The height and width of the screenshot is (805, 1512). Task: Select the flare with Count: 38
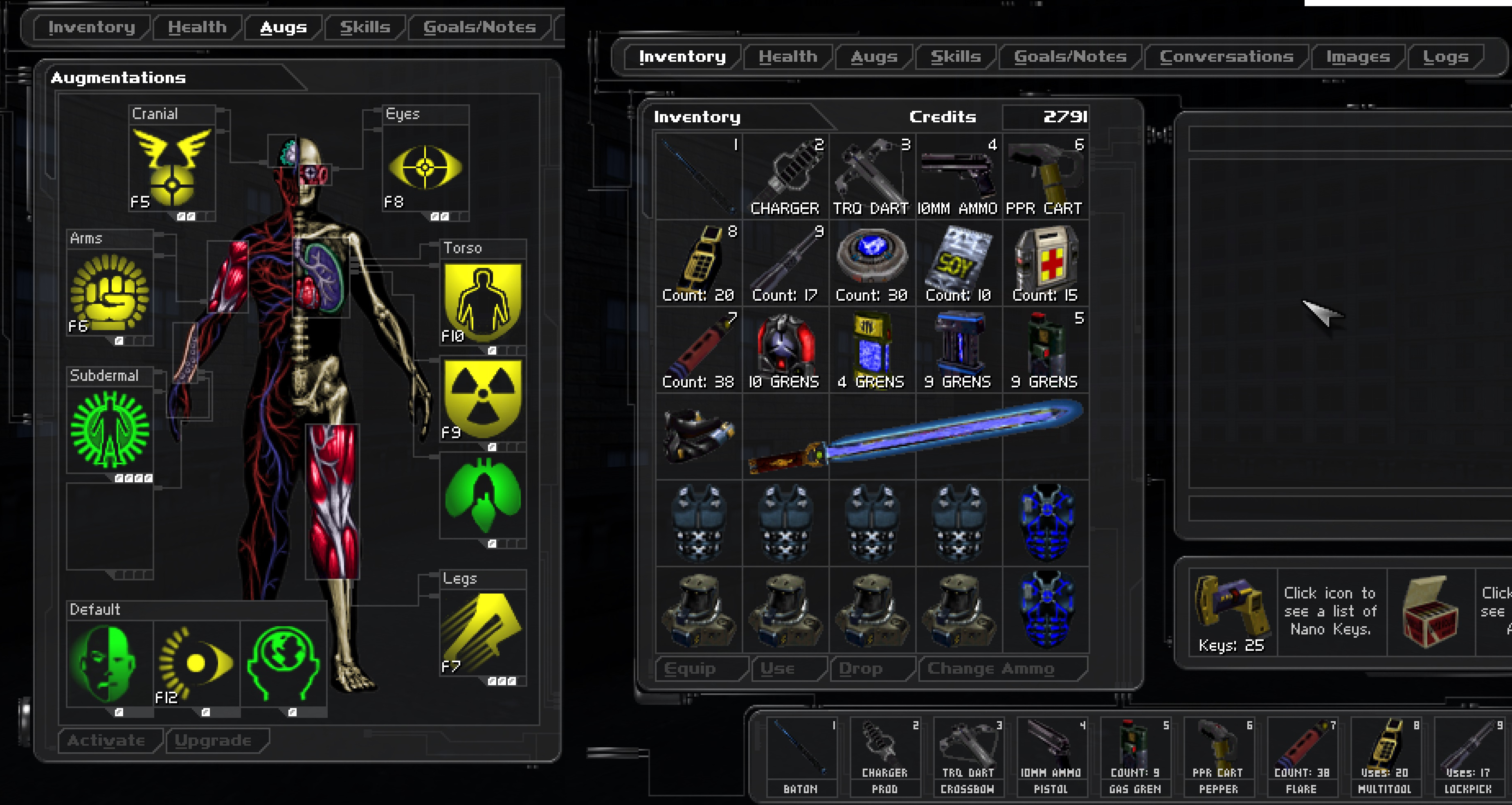coord(699,350)
